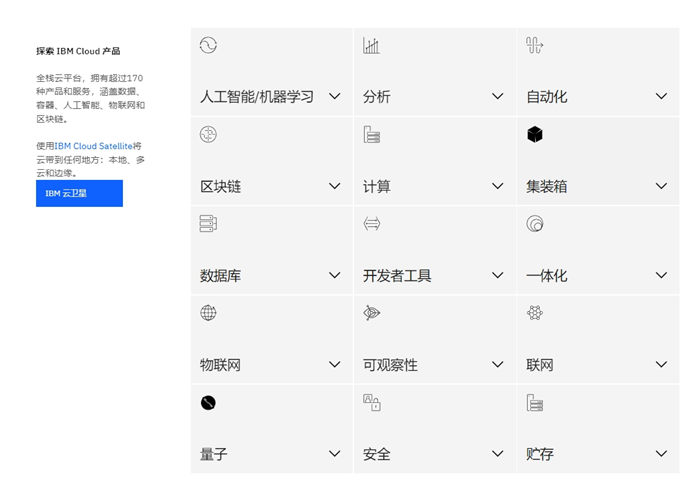Click the 物联网 globe icon

click(208, 313)
